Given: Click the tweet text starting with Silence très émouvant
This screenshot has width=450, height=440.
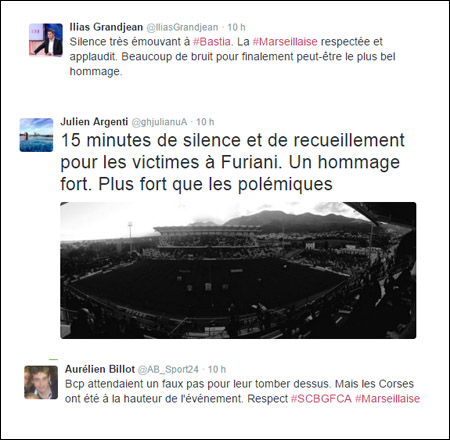Looking at the screenshot, I should (232, 56).
